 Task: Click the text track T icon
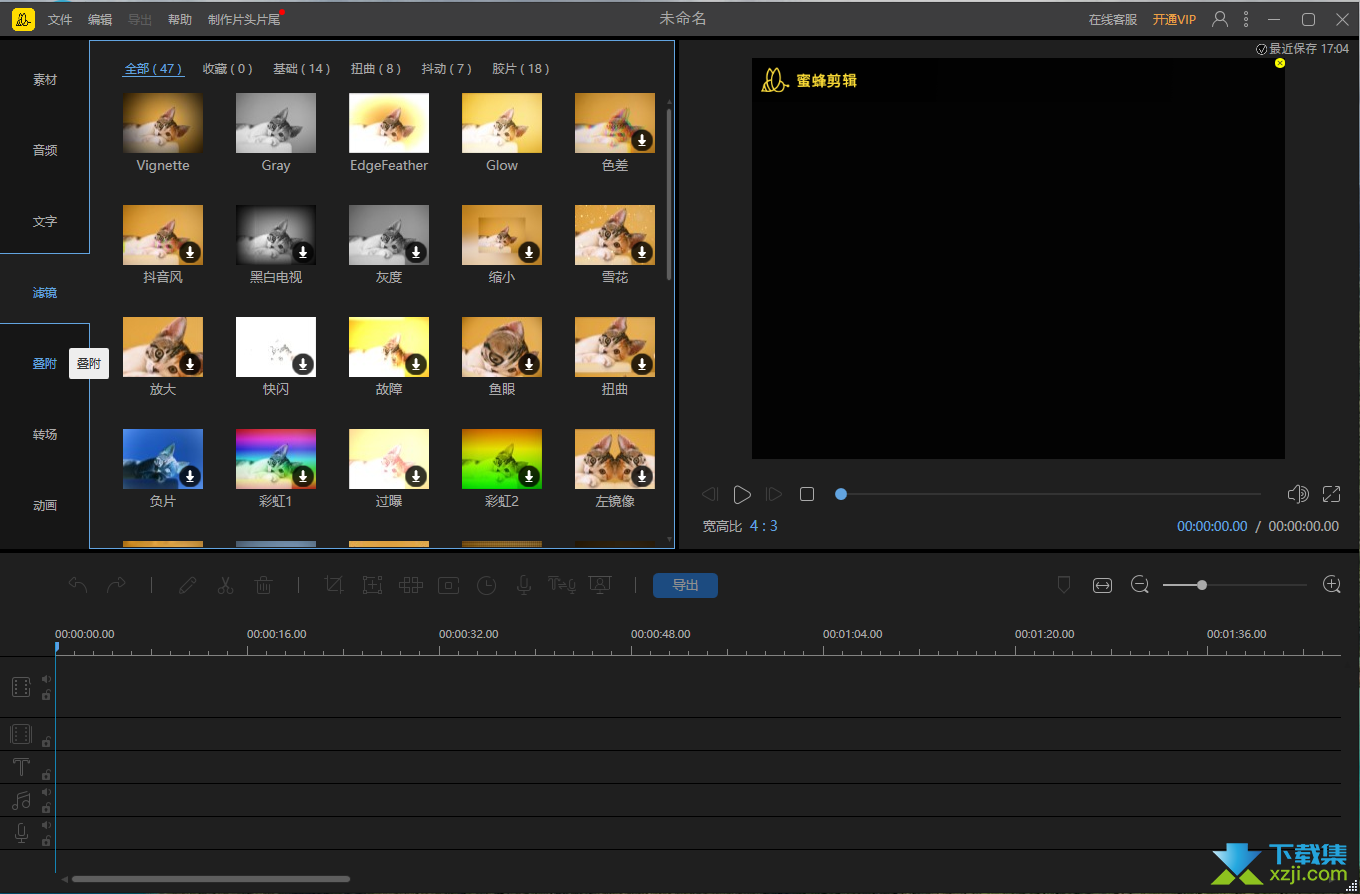click(x=21, y=767)
